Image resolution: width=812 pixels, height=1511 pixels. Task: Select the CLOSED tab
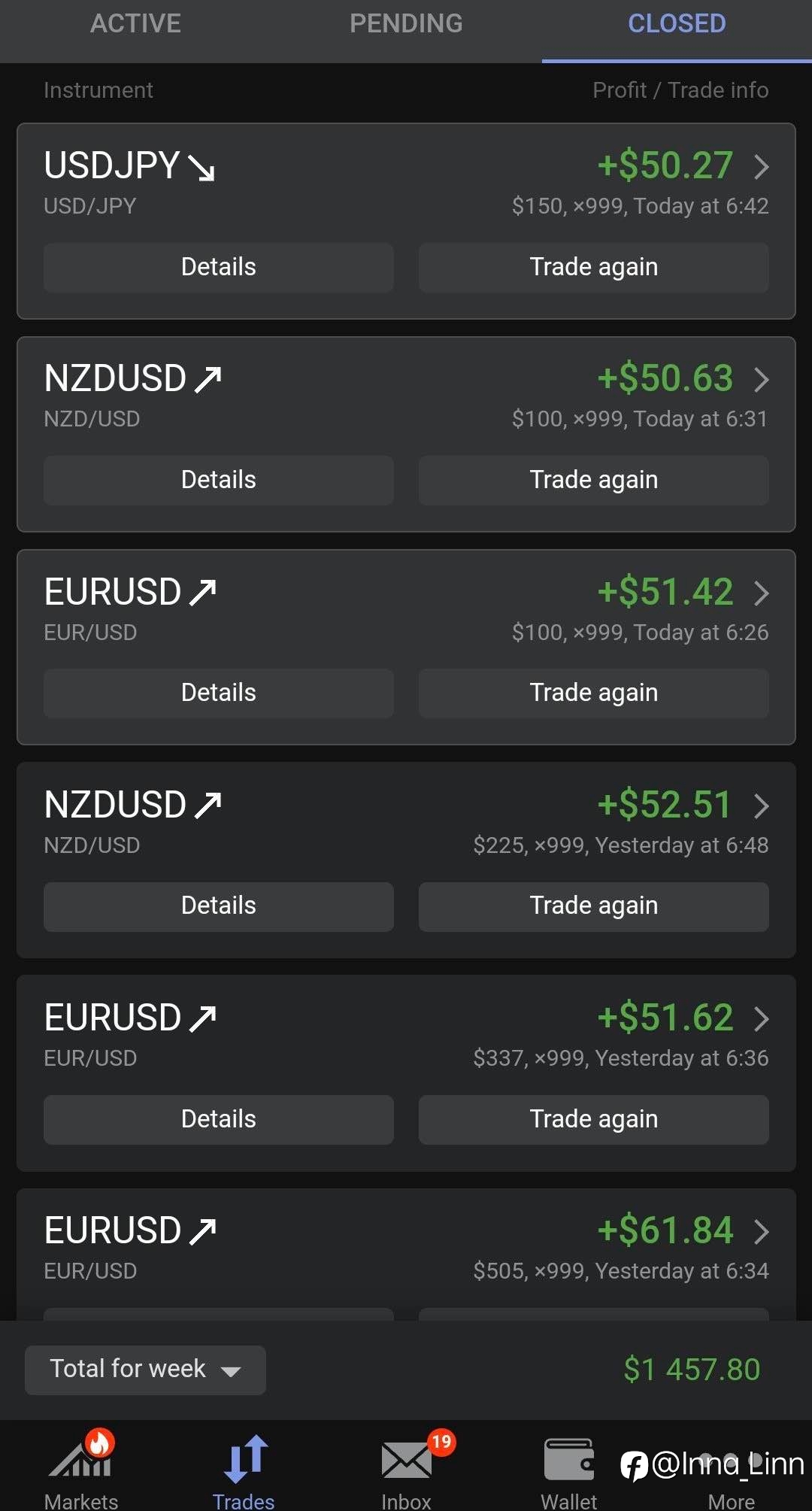[677, 24]
